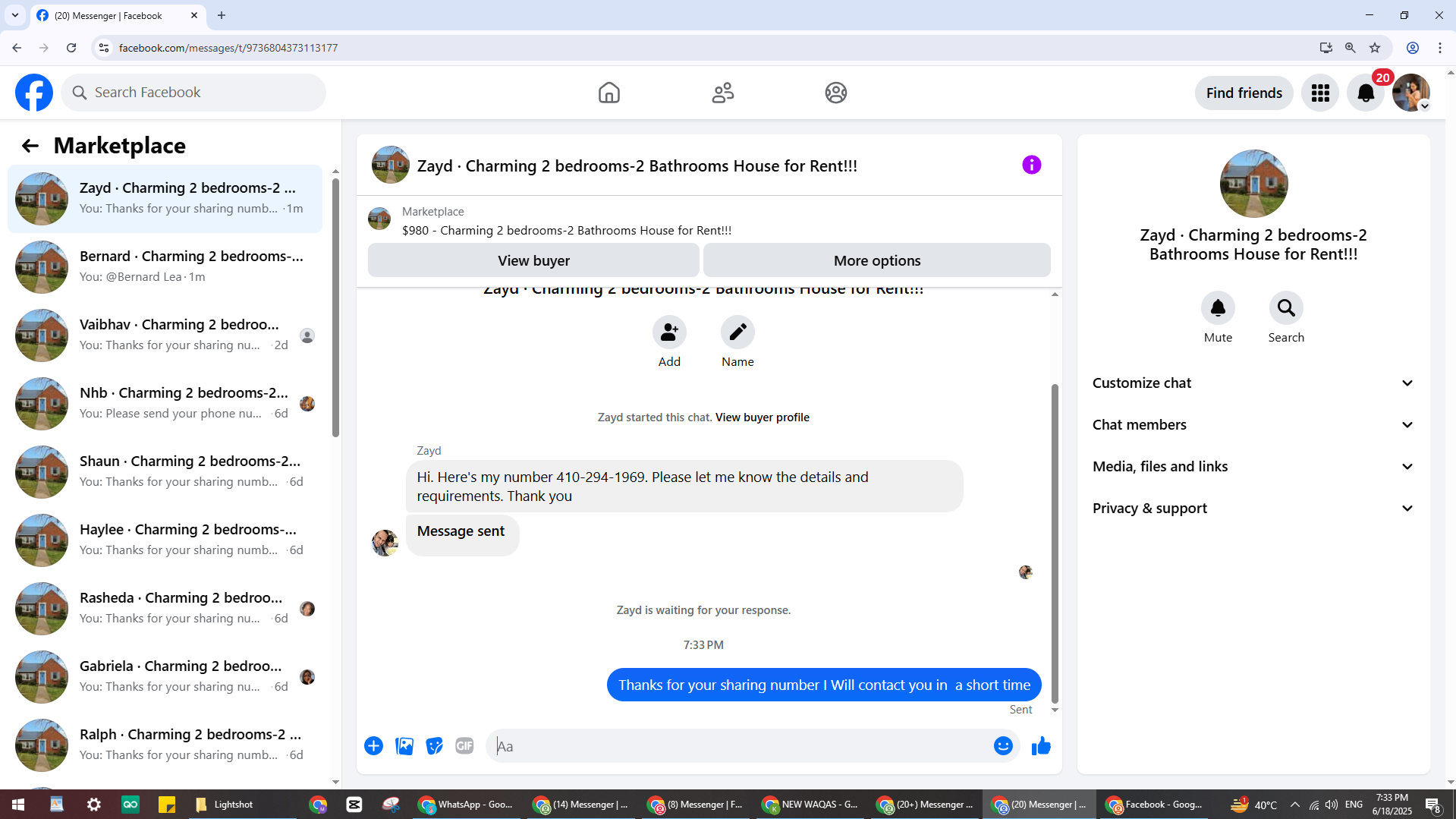Viewport: 1456px width, 819px height.
Task: Open Ralph conversation in list
Action: pyautogui.click(x=165, y=745)
